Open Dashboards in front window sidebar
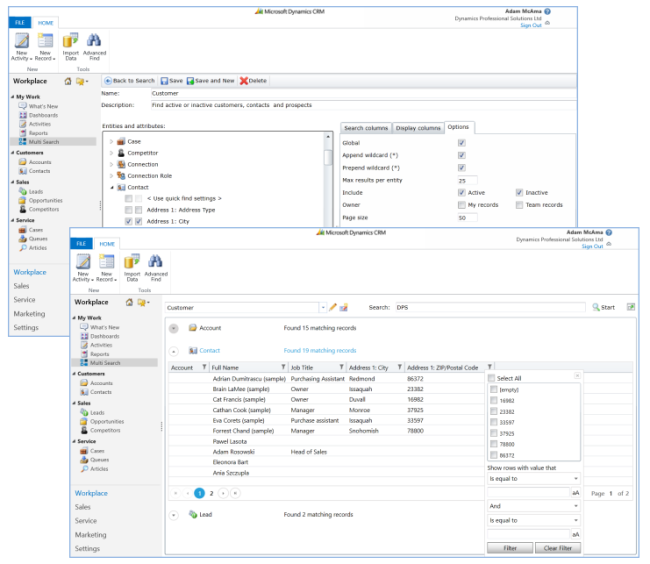 click(x=104, y=336)
